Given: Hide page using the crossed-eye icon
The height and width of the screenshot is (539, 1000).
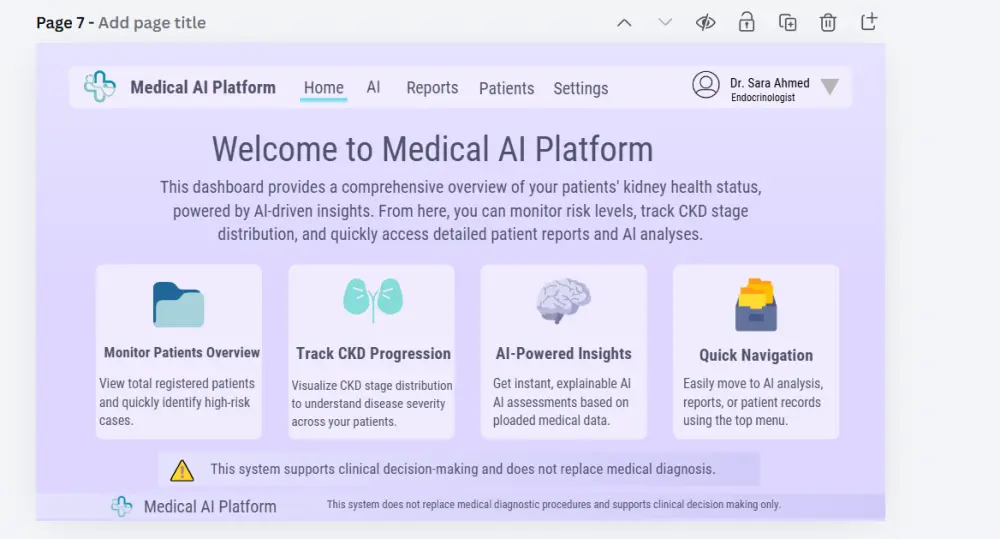Looking at the screenshot, I should click(x=705, y=23).
